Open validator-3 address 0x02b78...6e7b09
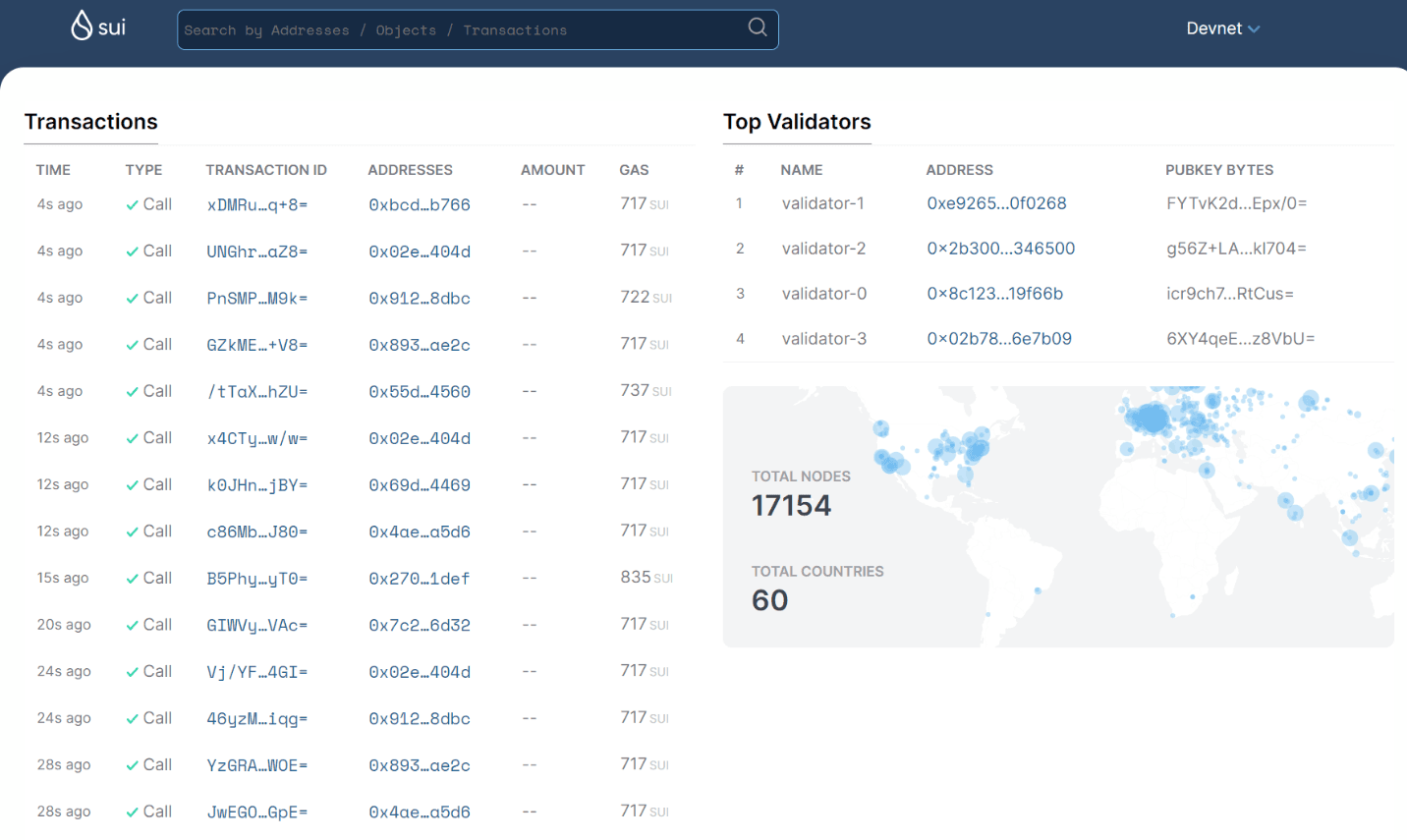Viewport: 1407px width, 840px height. point(999,339)
